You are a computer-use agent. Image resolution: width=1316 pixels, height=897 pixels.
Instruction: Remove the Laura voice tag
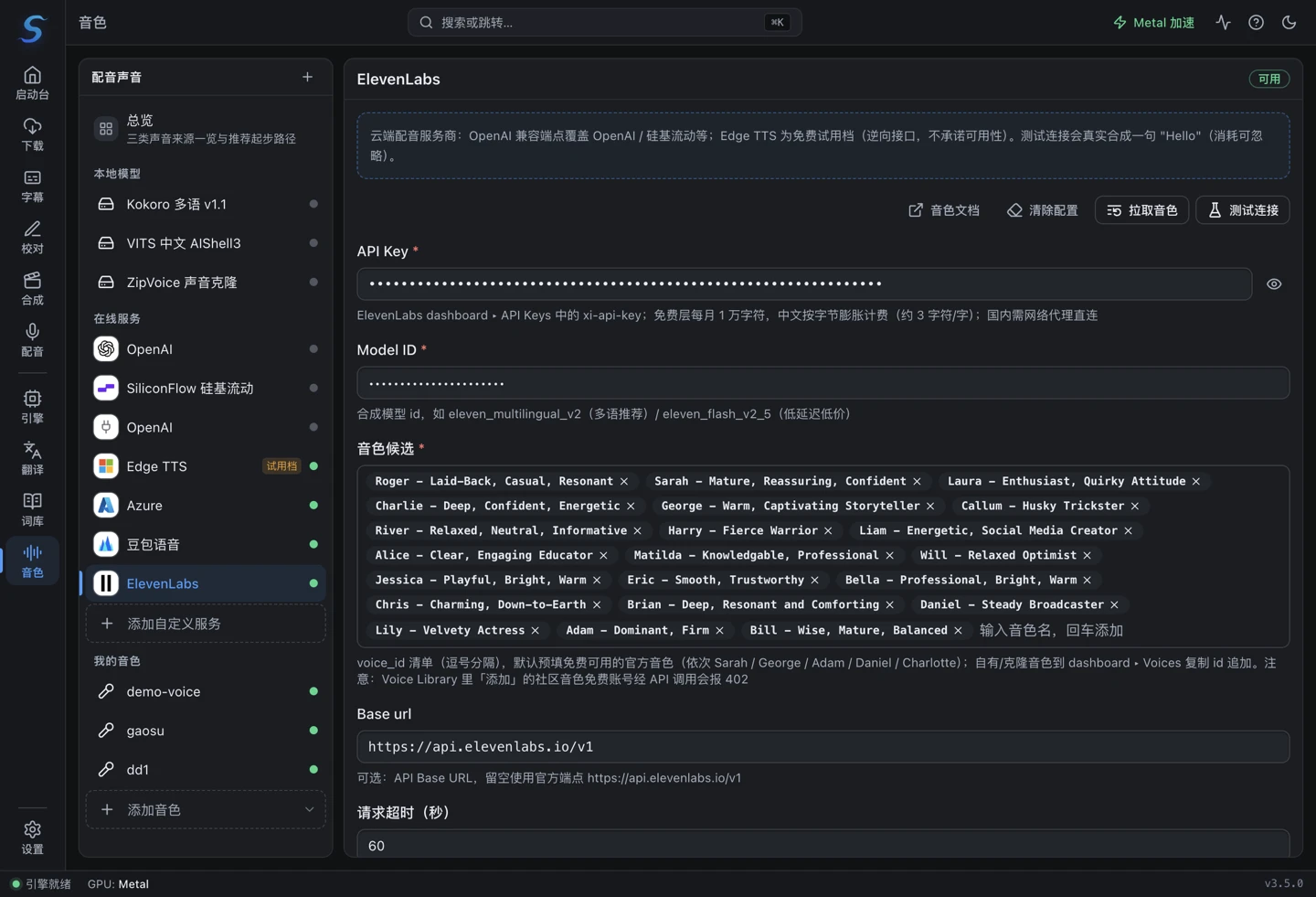(x=1196, y=482)
